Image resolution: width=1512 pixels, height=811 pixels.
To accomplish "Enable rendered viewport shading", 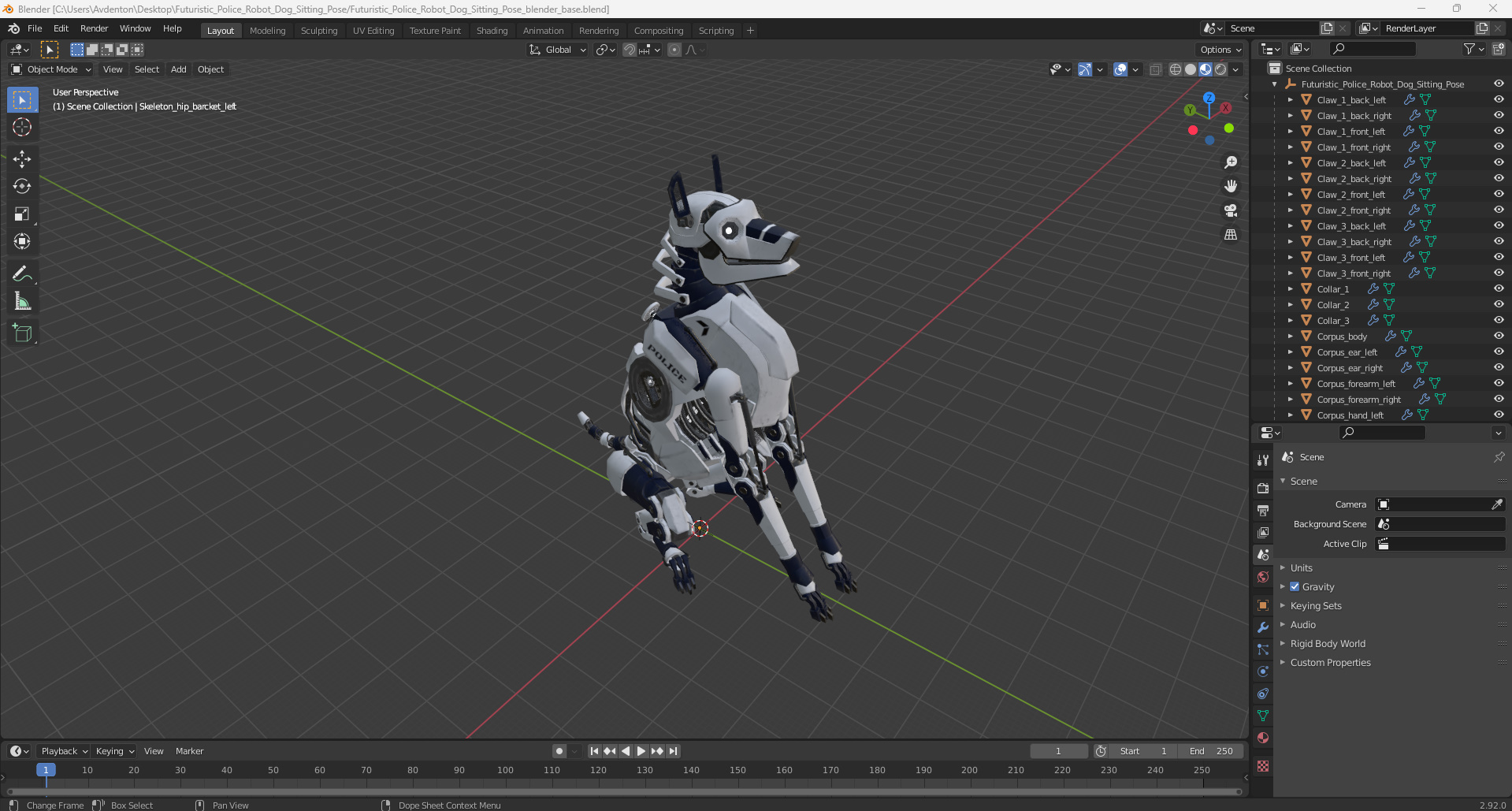I will click(1220, 69).
